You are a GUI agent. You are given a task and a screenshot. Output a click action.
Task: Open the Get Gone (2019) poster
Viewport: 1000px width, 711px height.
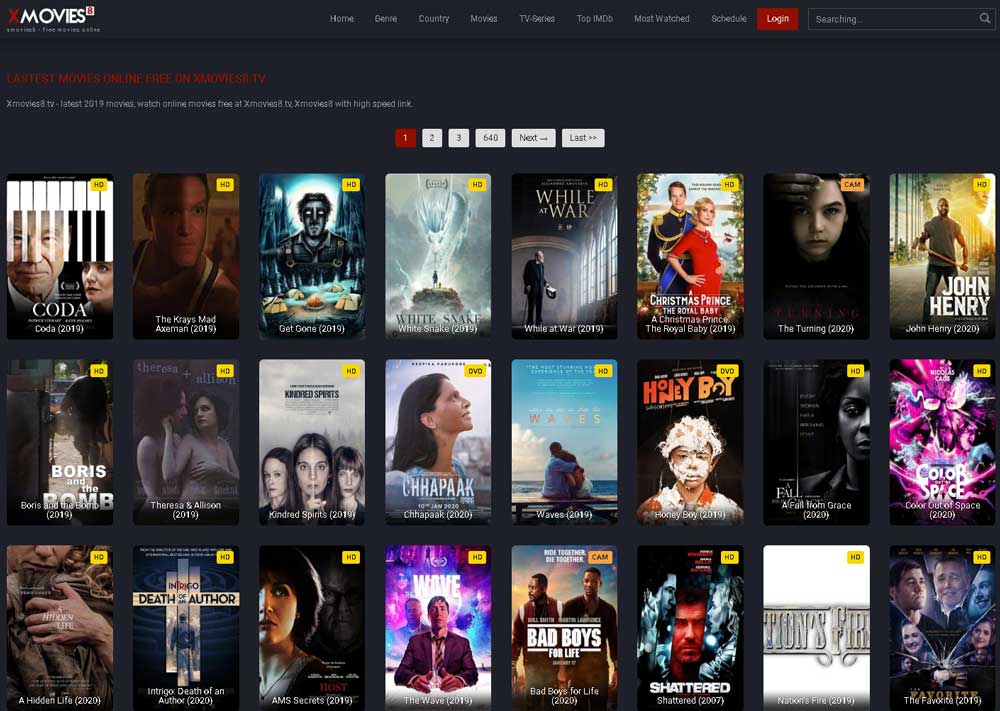[312, 256]
